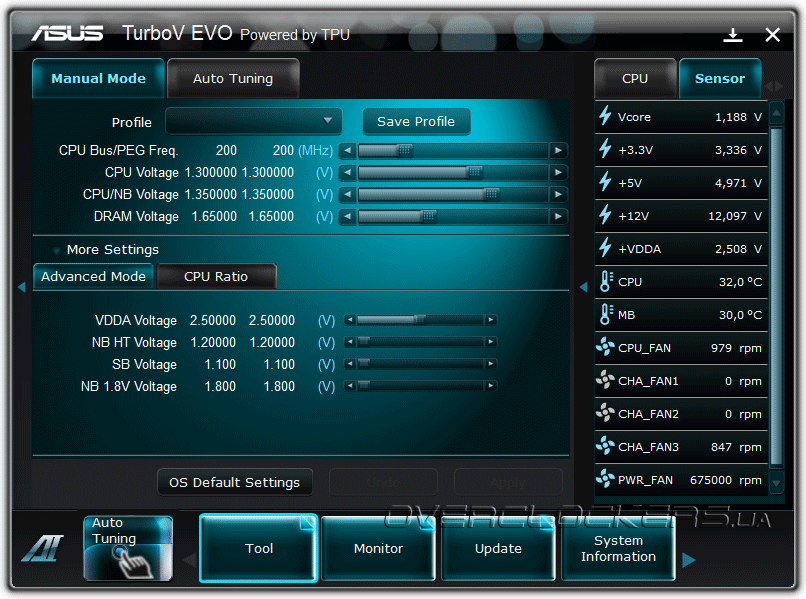
Task: Click the CHA_FAN2 fan icon
Action: point(606,413)
